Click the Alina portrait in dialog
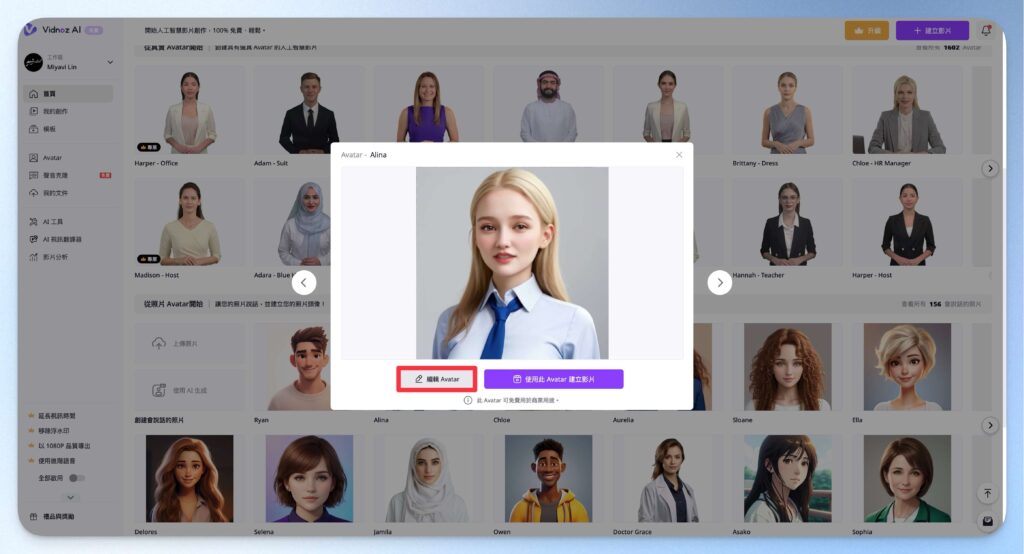The image size is (1024, 554). point(512,263)
